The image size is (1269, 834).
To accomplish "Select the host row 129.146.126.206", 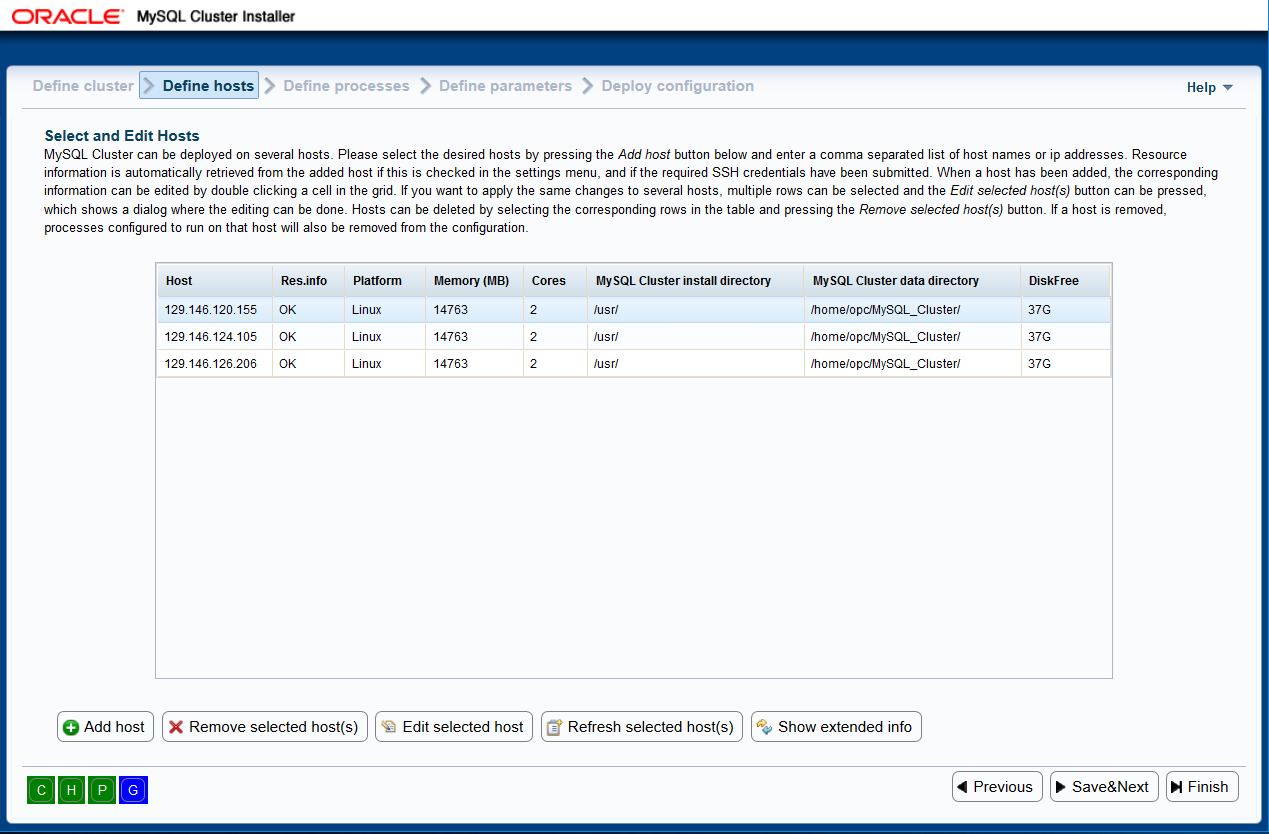I will tap(633, 364).
